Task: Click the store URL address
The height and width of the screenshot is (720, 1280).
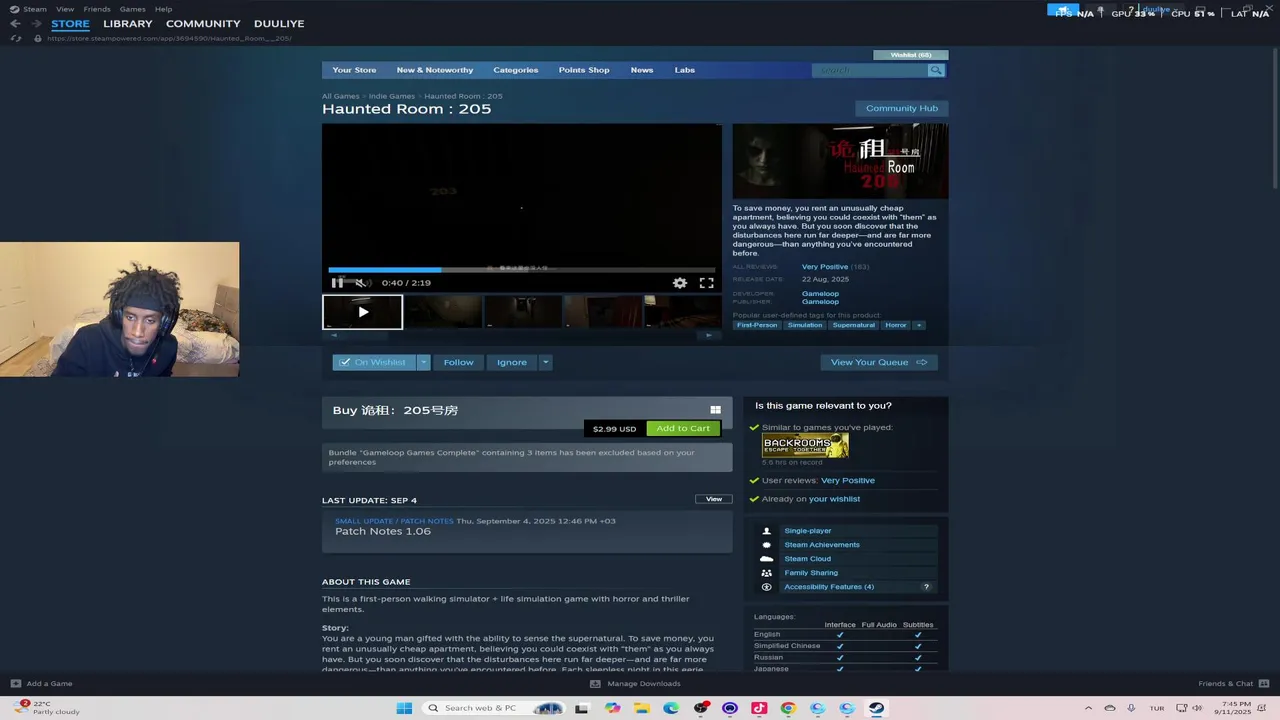Action: point(170,38)
